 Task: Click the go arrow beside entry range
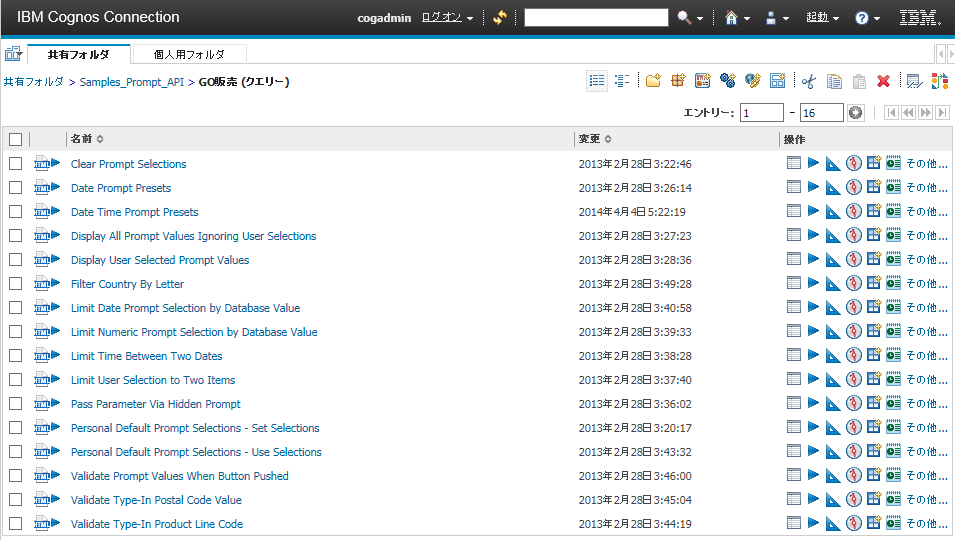click(856, 113)
